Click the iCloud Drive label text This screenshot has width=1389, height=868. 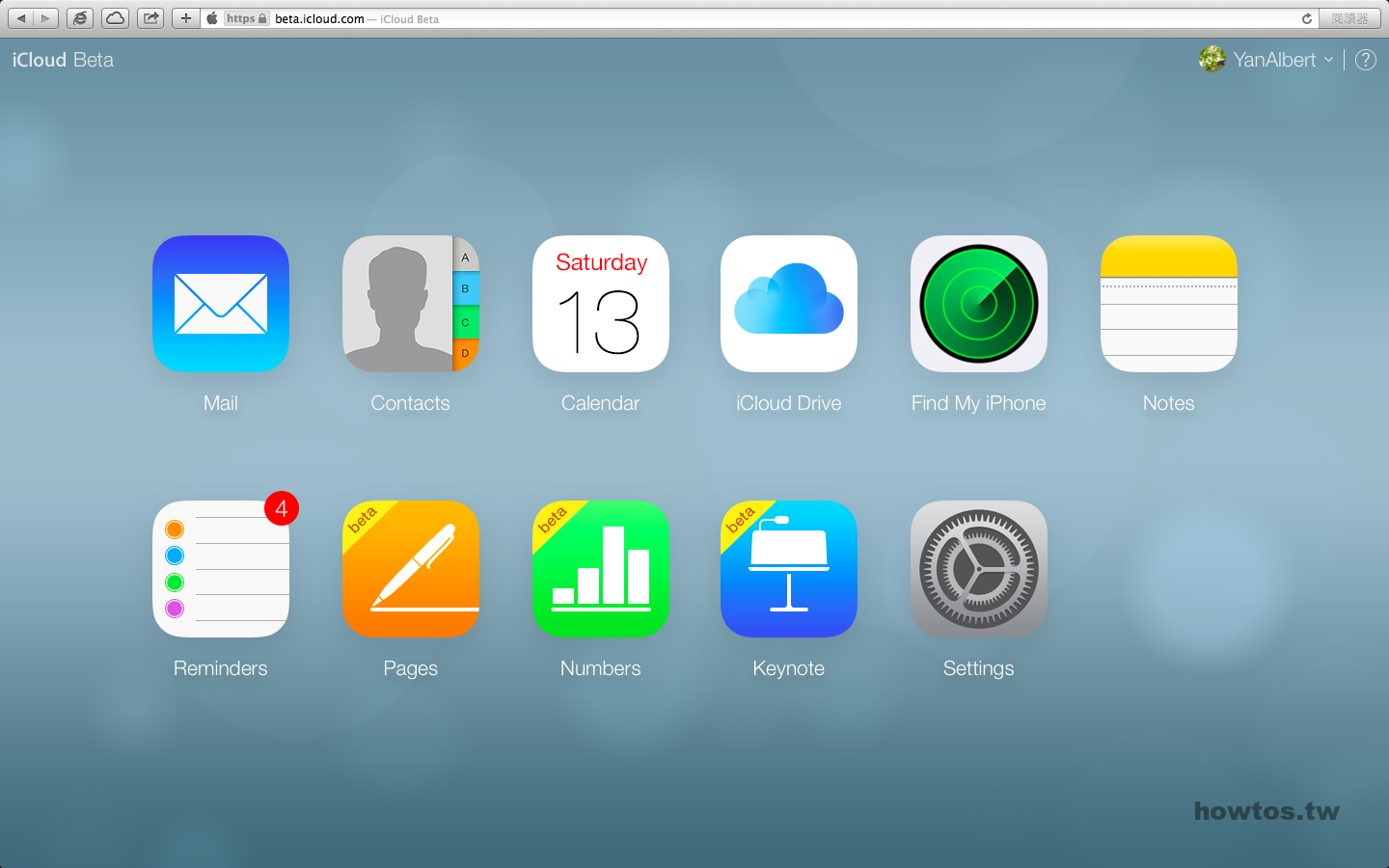(789, 403)
